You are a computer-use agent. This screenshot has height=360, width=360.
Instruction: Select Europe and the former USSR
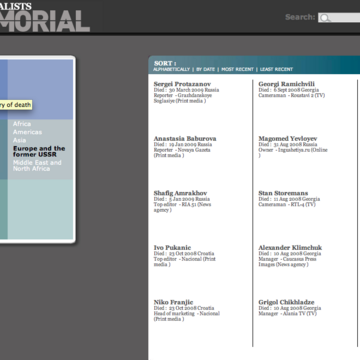(x=39, y=151)
